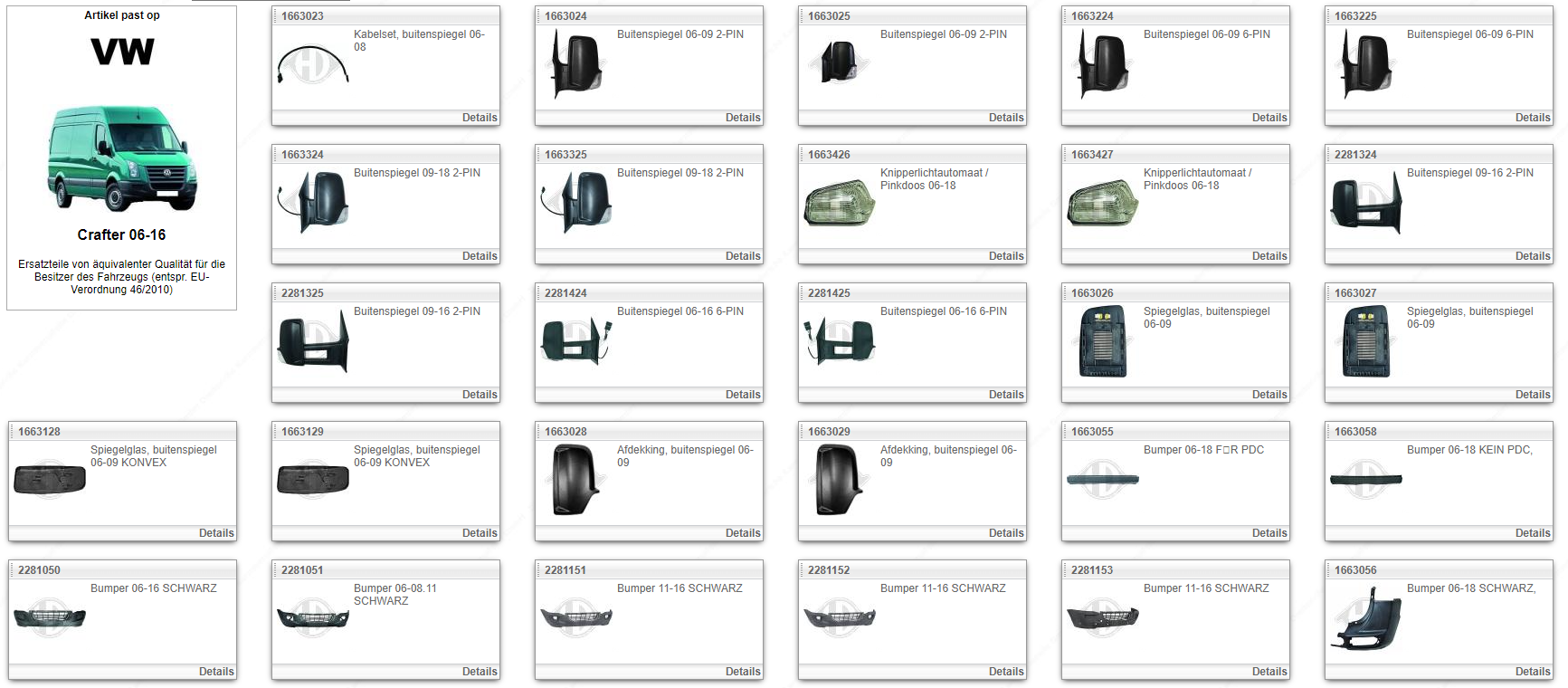Click the convex mirror glass image 1663128
The height and width of the screenshot is (688, 1568).
50,479
